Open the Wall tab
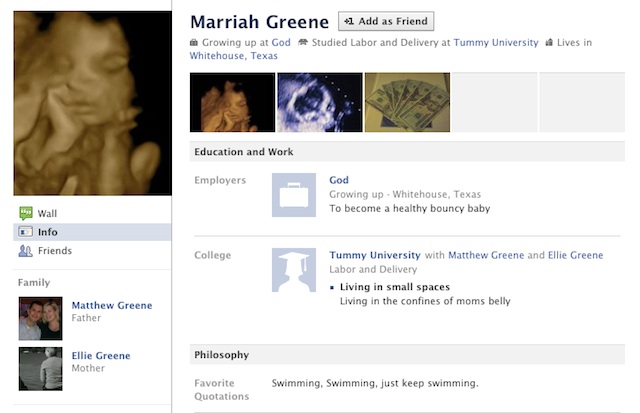Image resolution: width=640 pixels, height=413 pixels. [x=47, y=213]
